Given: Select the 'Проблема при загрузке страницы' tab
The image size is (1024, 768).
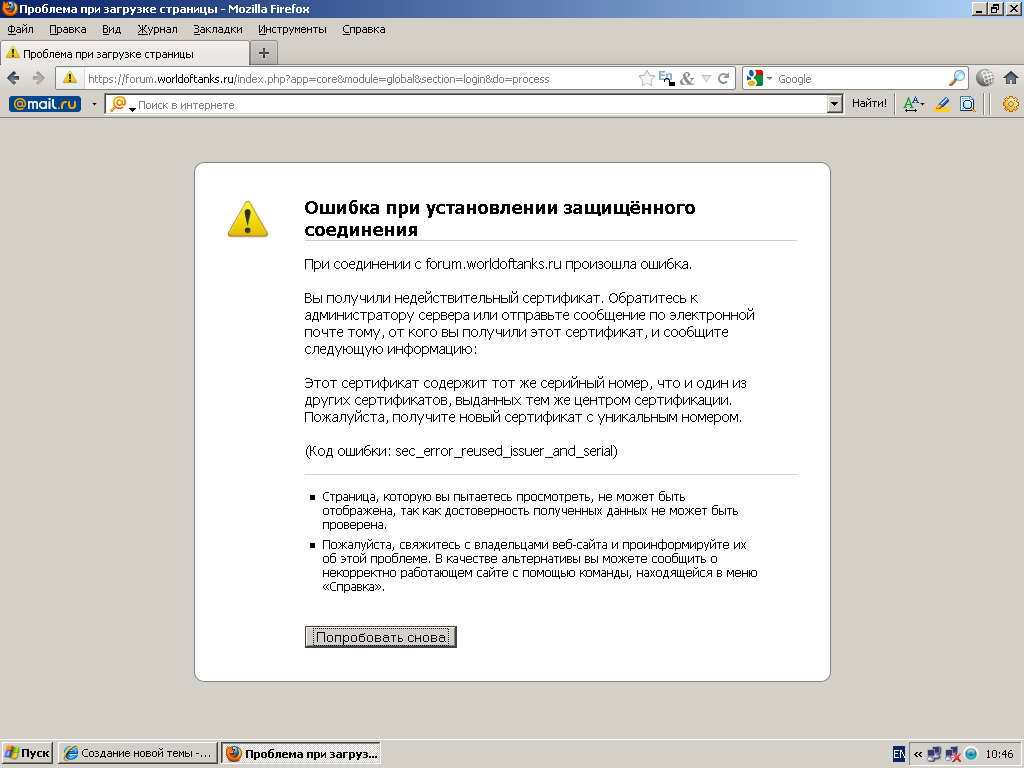Looking at the screenshot, I should (x=125, y=54).
